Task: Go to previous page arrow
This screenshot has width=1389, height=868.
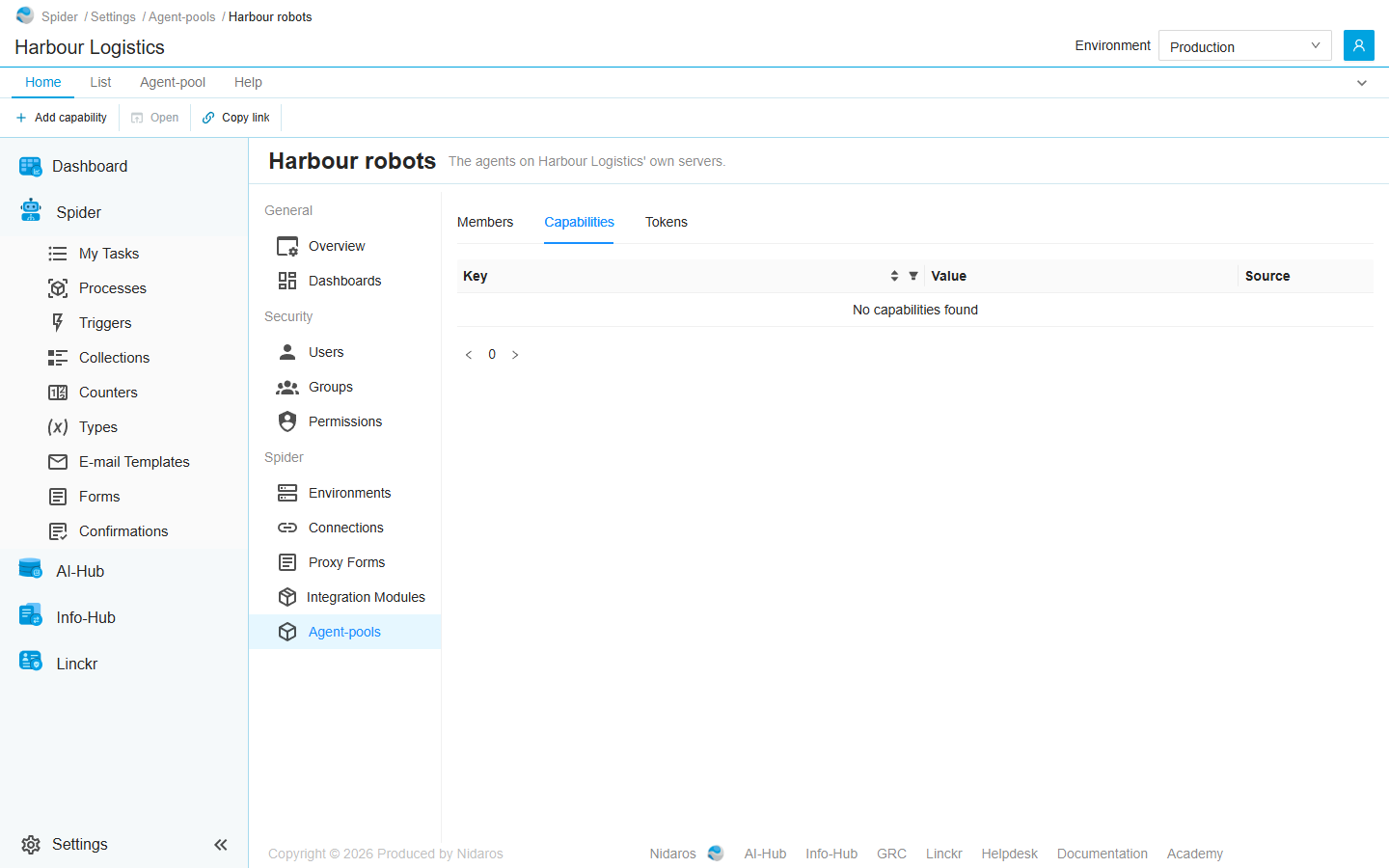Action: (x=469, y=355)
